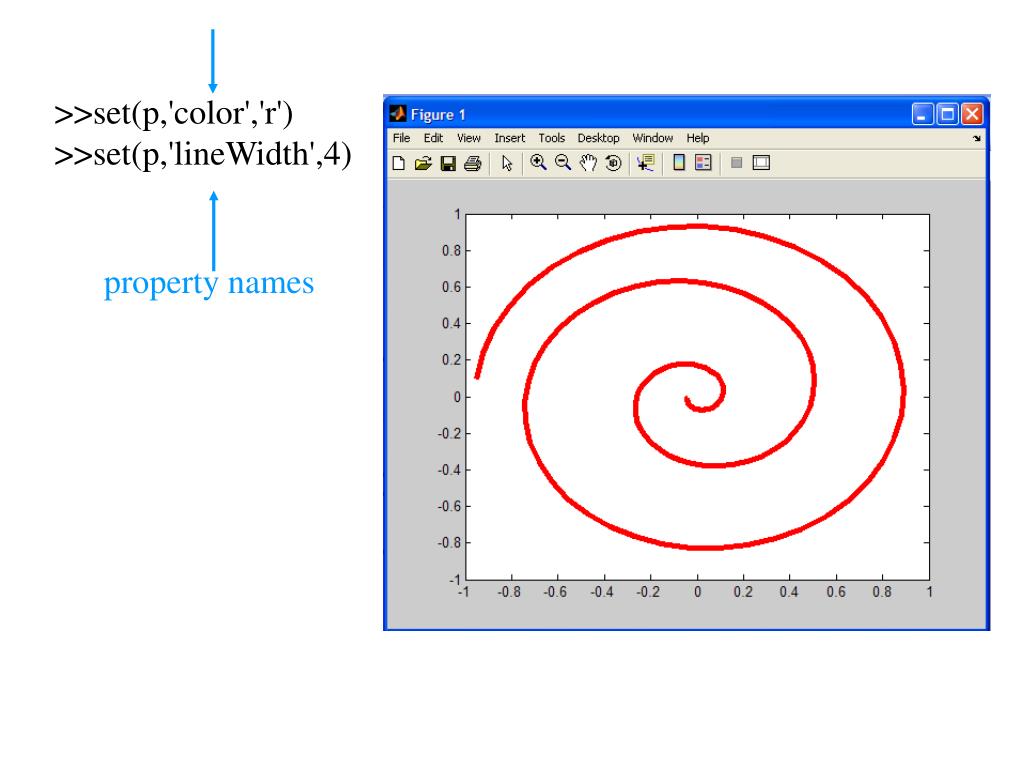Open the Tools menu
The height and width of the screenshot is (768, 1024).
coord(552,138)
